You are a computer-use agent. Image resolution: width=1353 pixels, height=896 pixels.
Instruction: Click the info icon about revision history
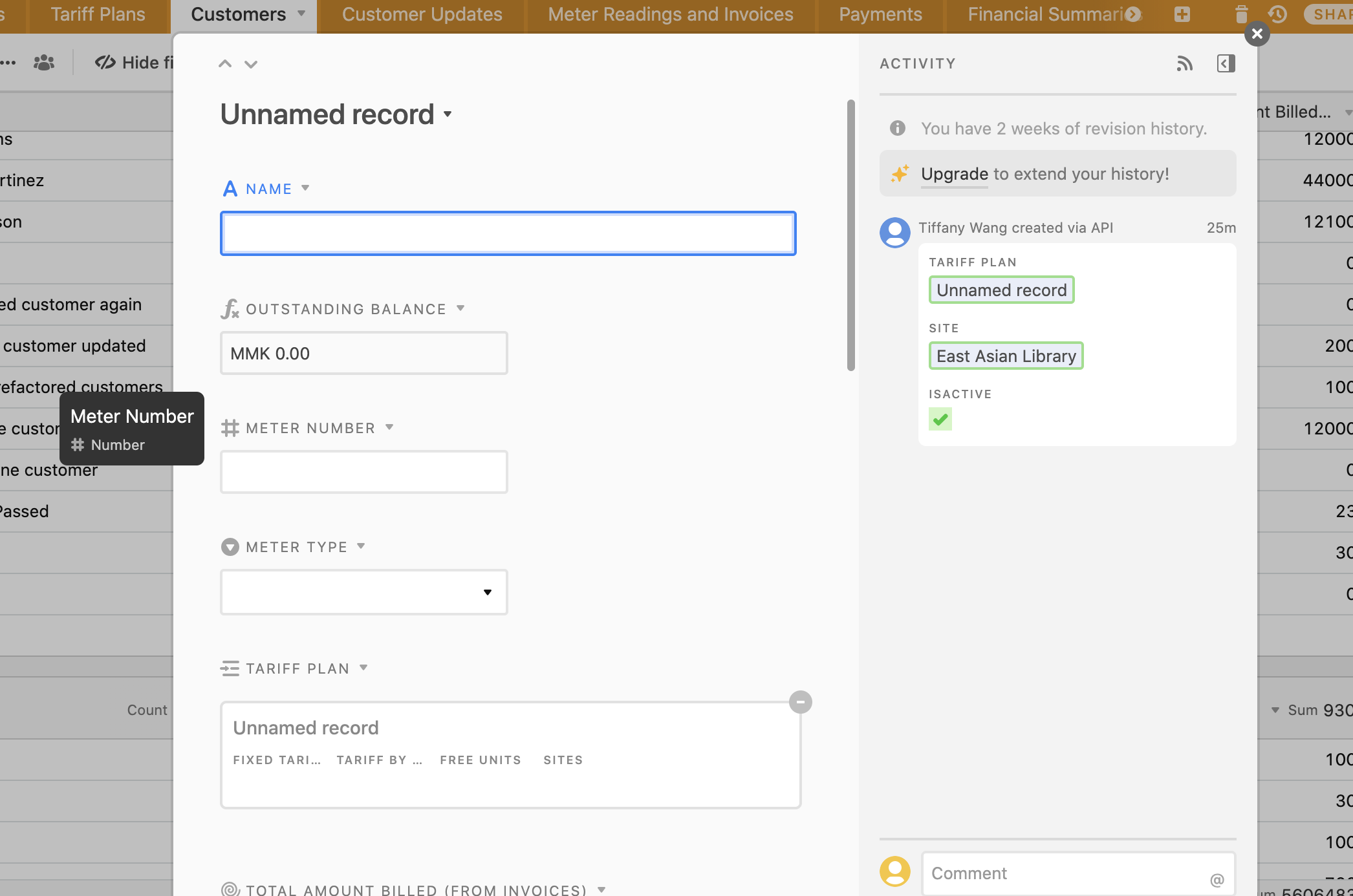[896, 128]
